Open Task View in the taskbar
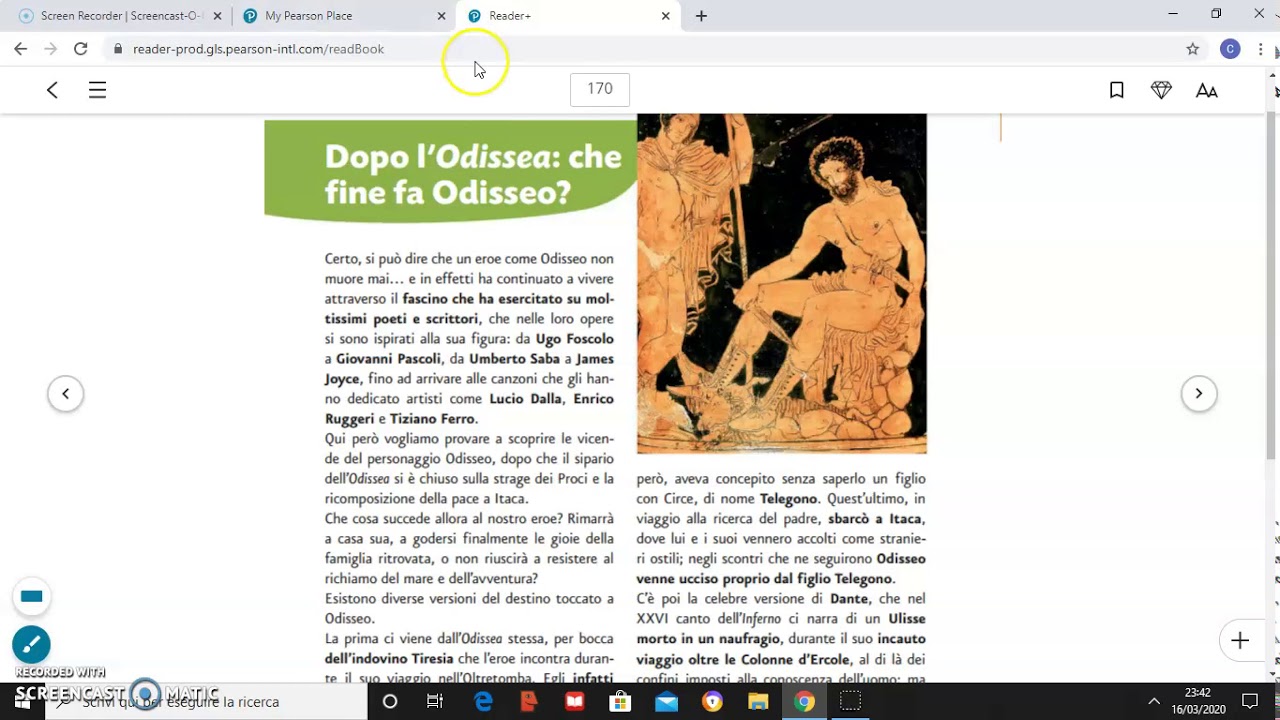 click(x=435, y=702)
